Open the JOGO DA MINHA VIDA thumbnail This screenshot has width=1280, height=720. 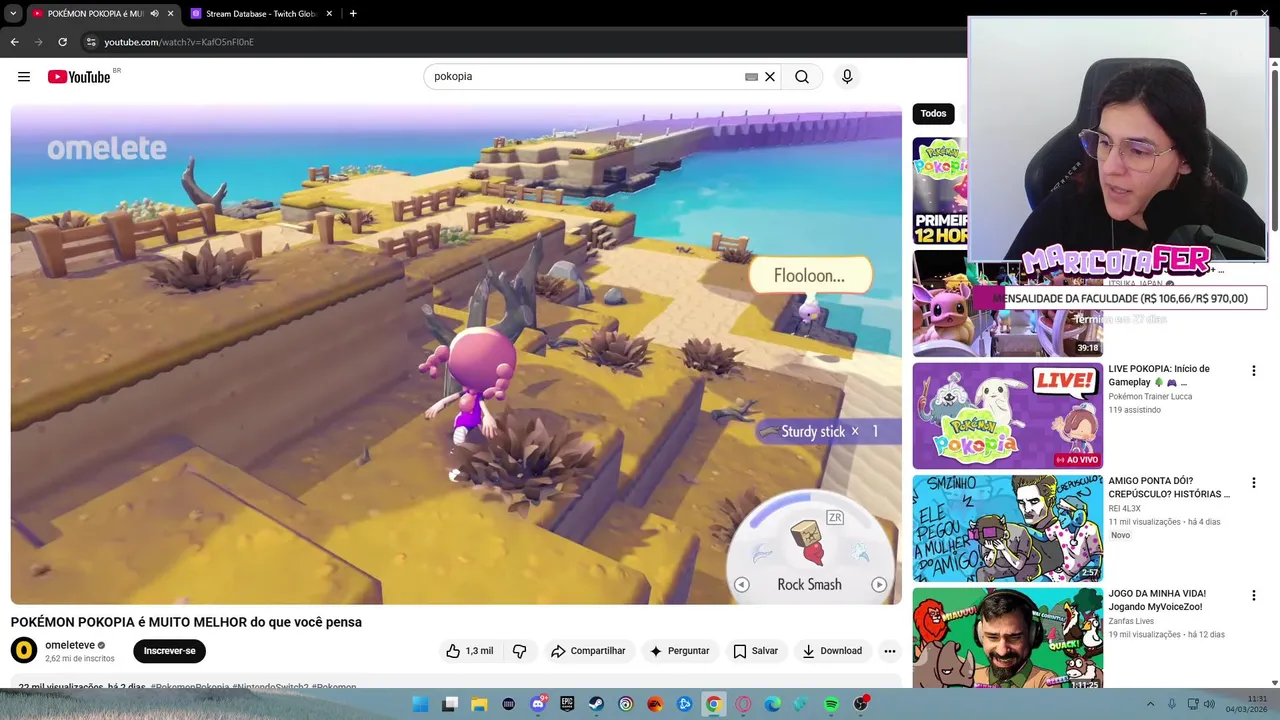click(1007, 638)
